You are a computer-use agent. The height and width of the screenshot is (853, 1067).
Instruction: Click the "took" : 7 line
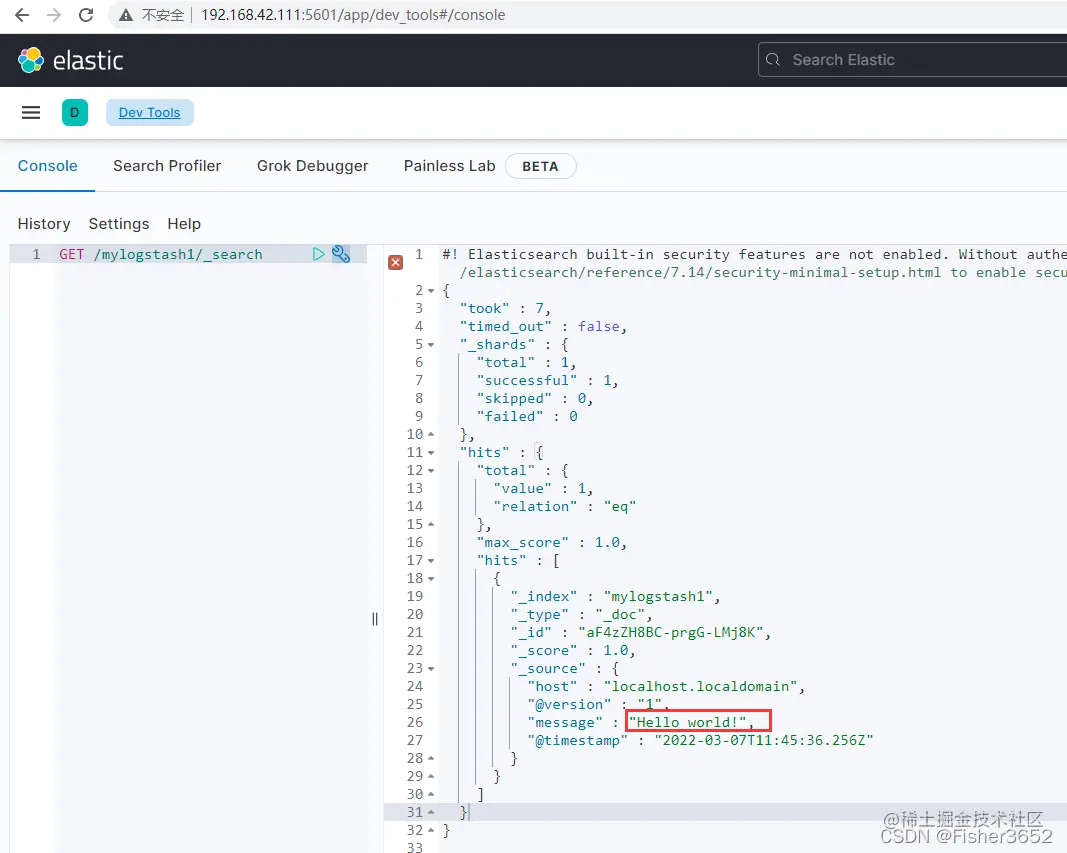[x=506, y=309]
